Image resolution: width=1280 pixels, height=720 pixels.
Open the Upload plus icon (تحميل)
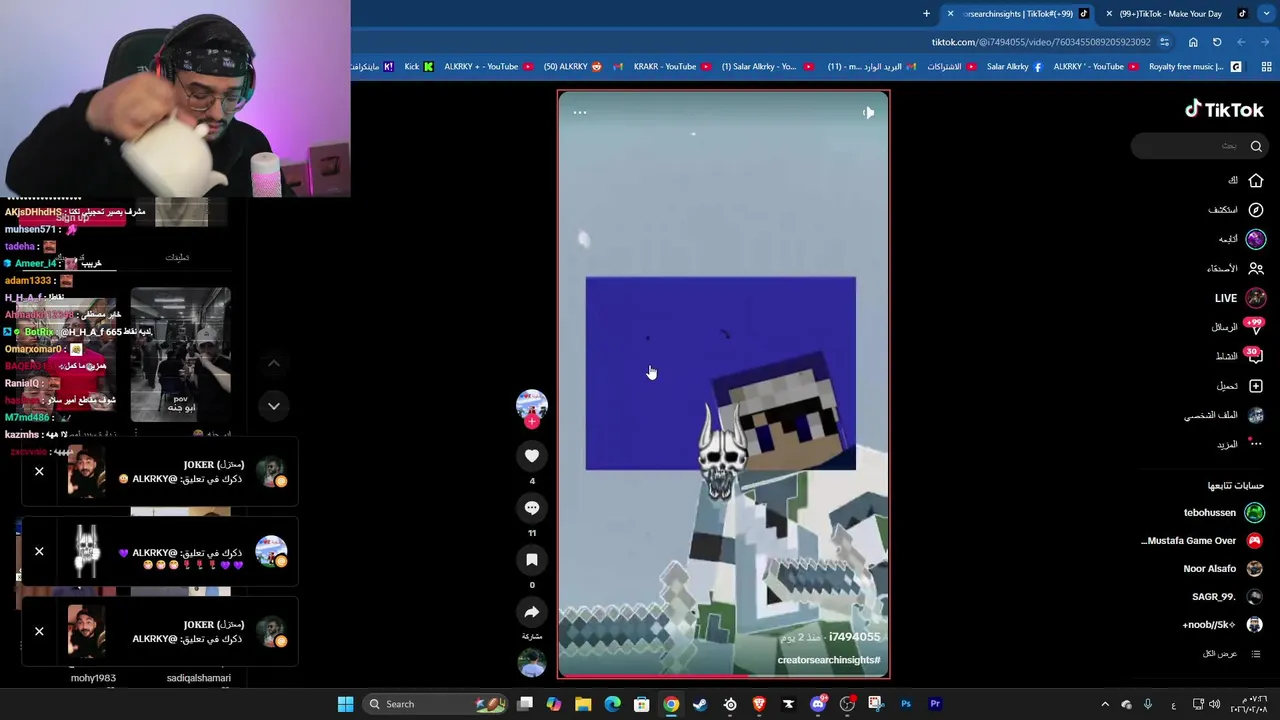[1255, 386]
